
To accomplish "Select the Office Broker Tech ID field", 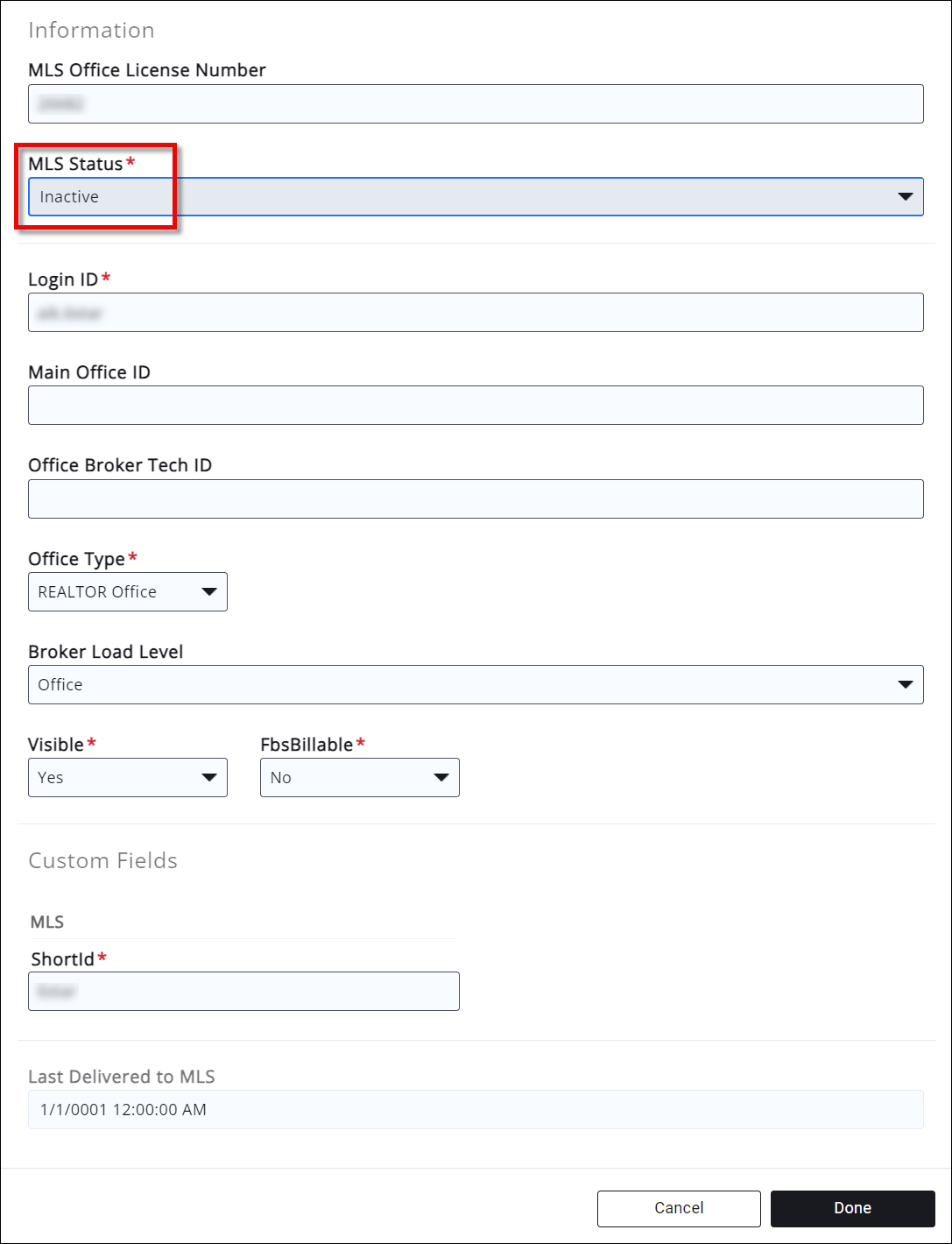I will [x=476, y=498].
